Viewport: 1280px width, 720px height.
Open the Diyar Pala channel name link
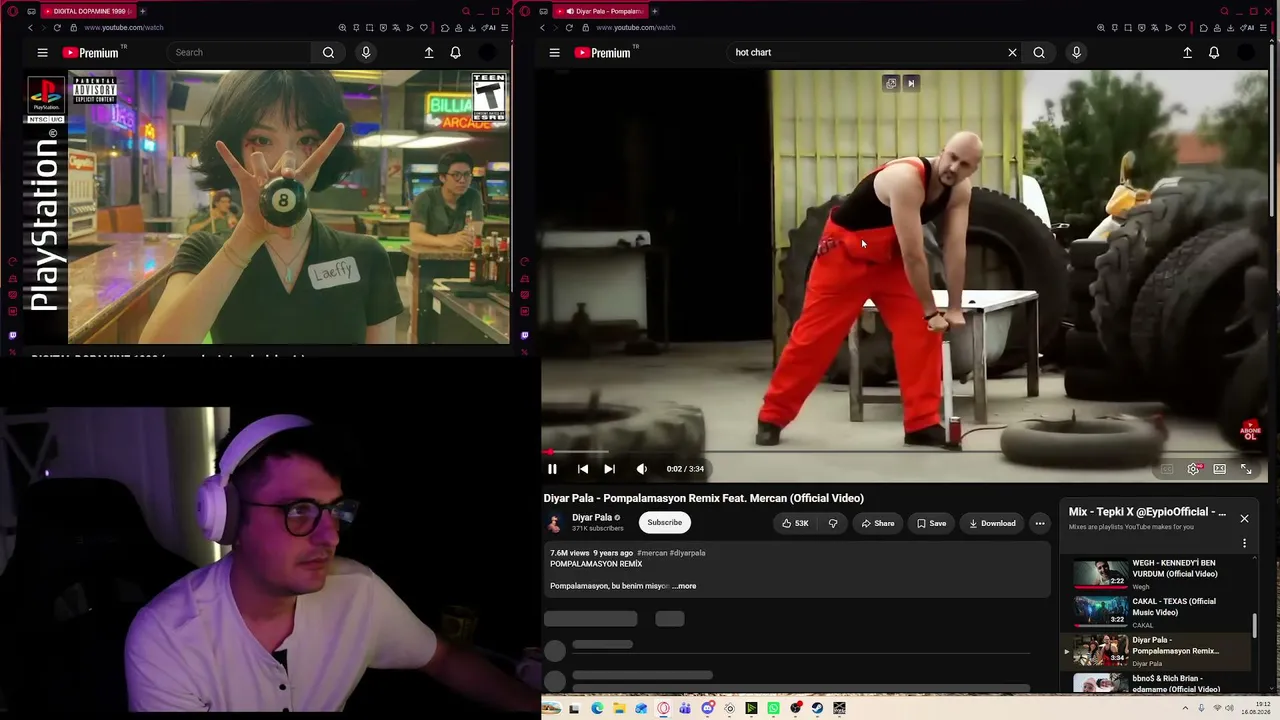coord(592,517)
